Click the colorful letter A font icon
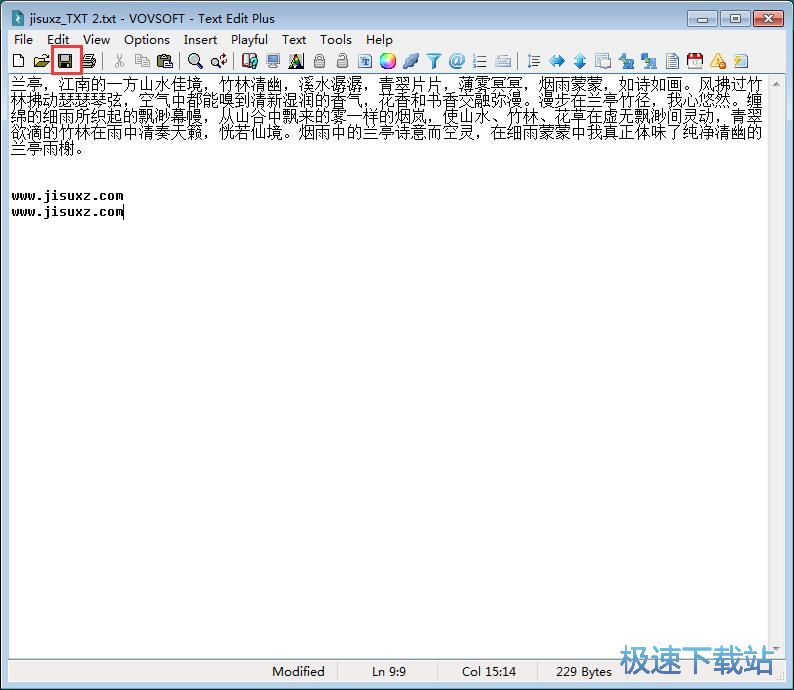Screen dimensions: 794x690 coord(296,61)
